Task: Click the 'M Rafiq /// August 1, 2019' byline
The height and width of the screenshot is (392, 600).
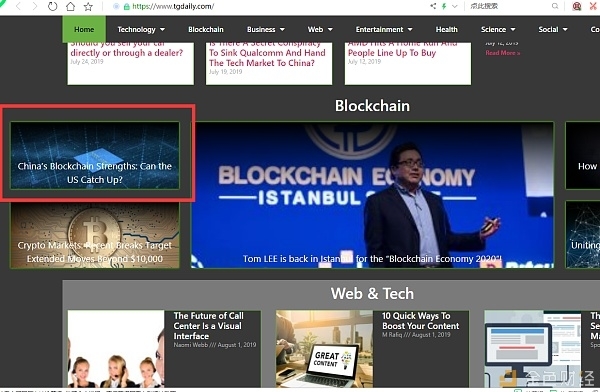Action: click(416, 335)
